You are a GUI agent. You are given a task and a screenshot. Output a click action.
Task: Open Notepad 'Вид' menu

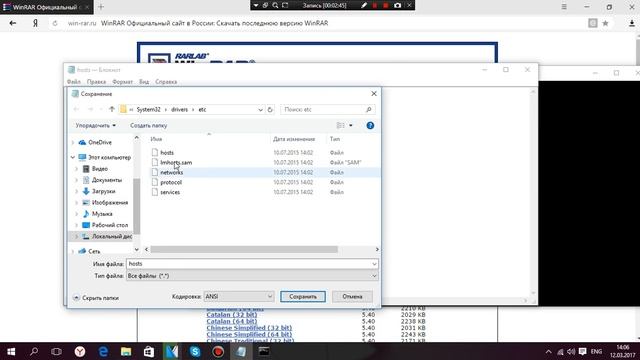click(x=144, y=82)
